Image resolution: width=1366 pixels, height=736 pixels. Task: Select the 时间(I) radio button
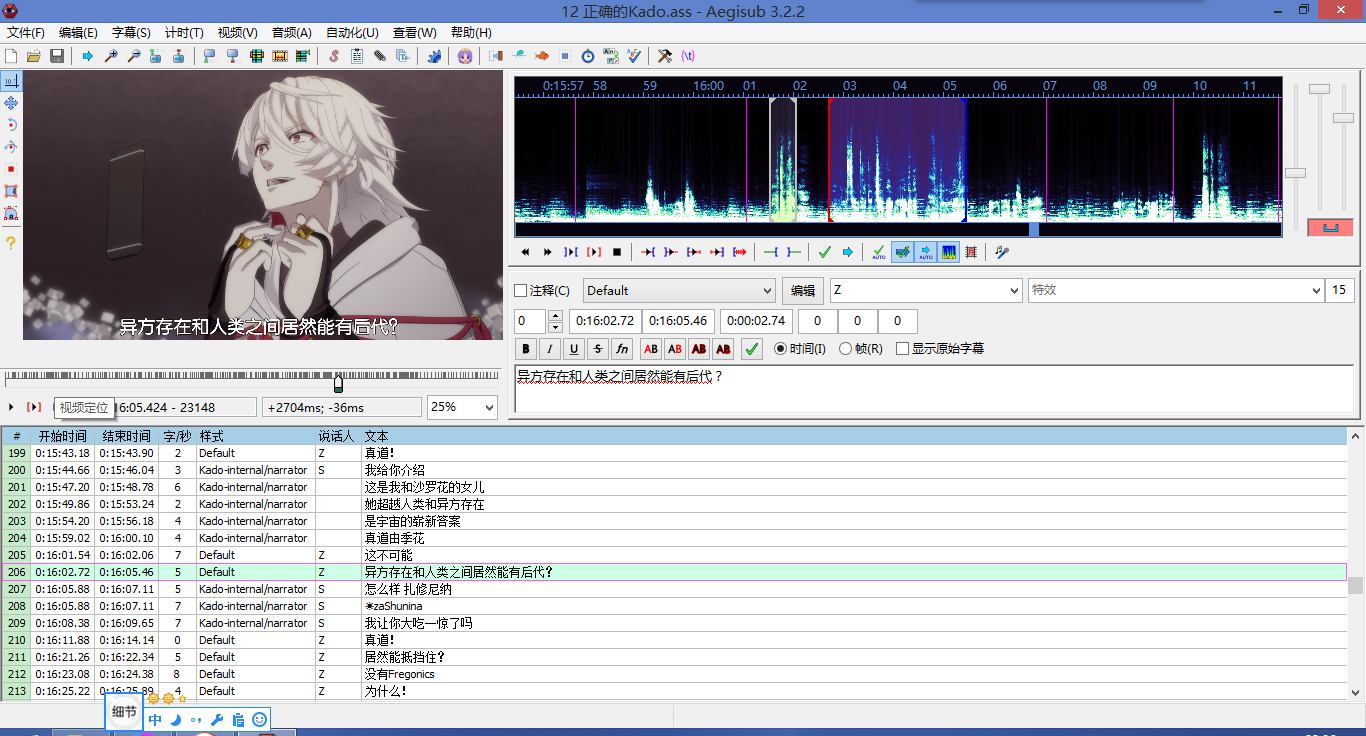point(800,349)
